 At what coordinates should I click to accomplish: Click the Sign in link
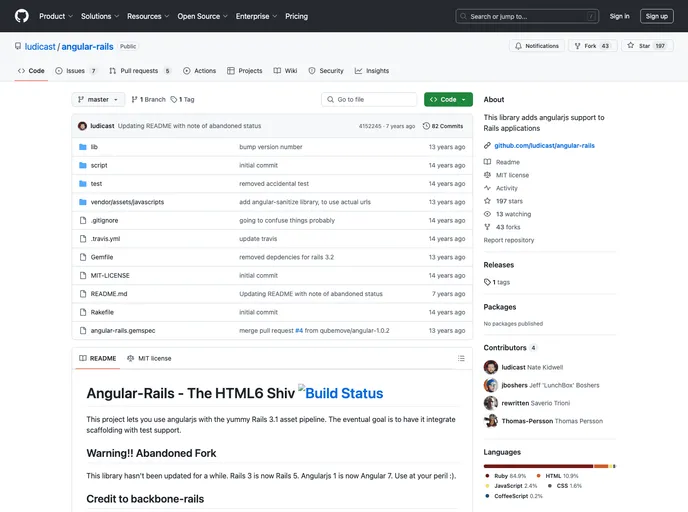pos(619,16)
